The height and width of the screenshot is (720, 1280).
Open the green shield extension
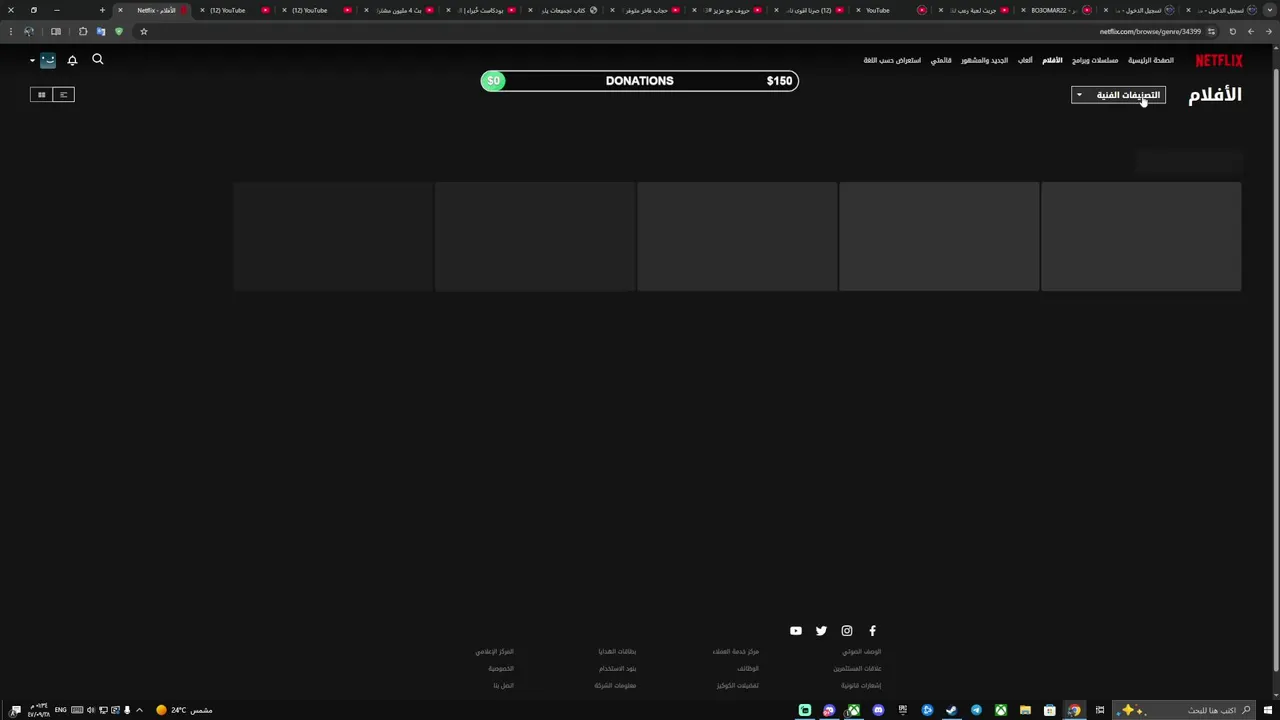pyautogui.click(x=118, y=32)
